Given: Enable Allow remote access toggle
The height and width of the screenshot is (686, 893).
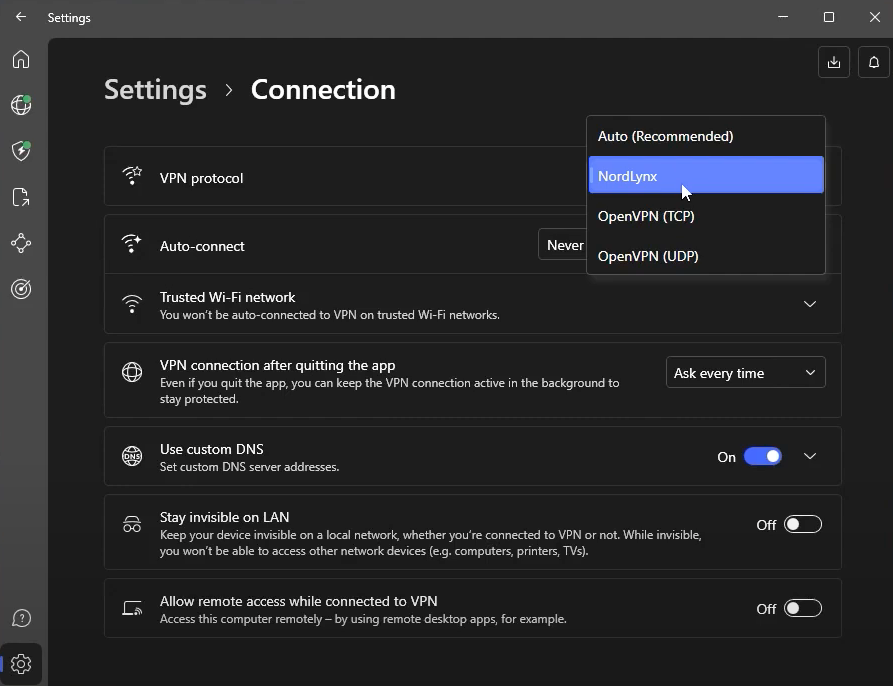Looking at the screenshot, I should 802,609.
